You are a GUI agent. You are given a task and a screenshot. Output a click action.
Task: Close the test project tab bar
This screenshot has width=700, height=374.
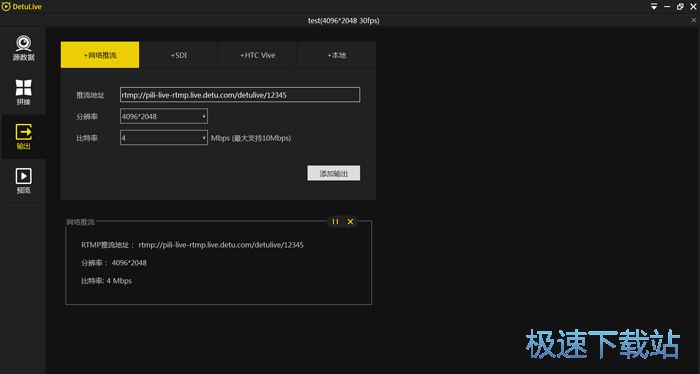tap(694, 20)
